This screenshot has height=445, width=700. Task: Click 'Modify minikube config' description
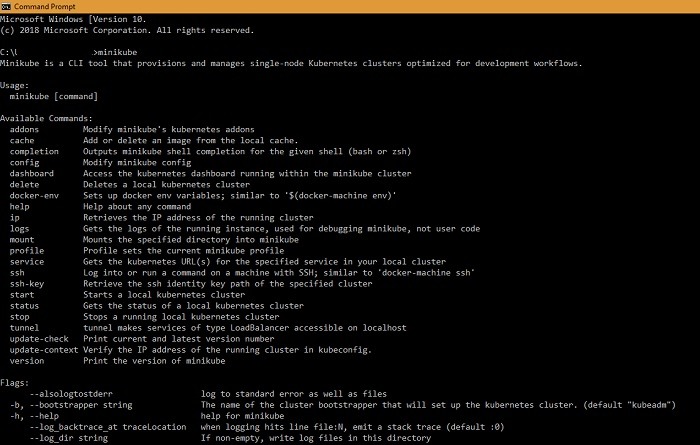click(x=137, y=162)
